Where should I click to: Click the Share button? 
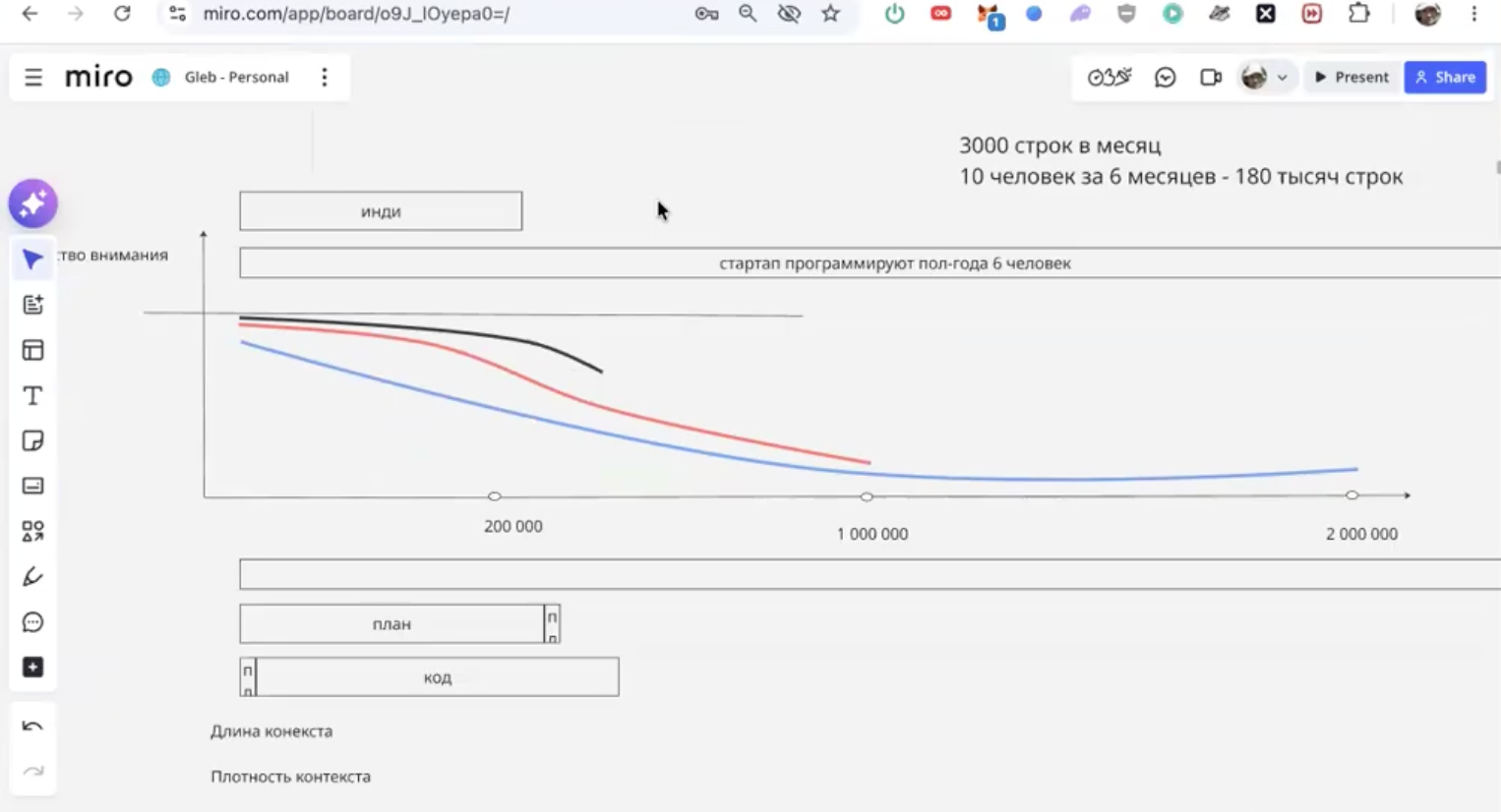[x=1445, y=77]
